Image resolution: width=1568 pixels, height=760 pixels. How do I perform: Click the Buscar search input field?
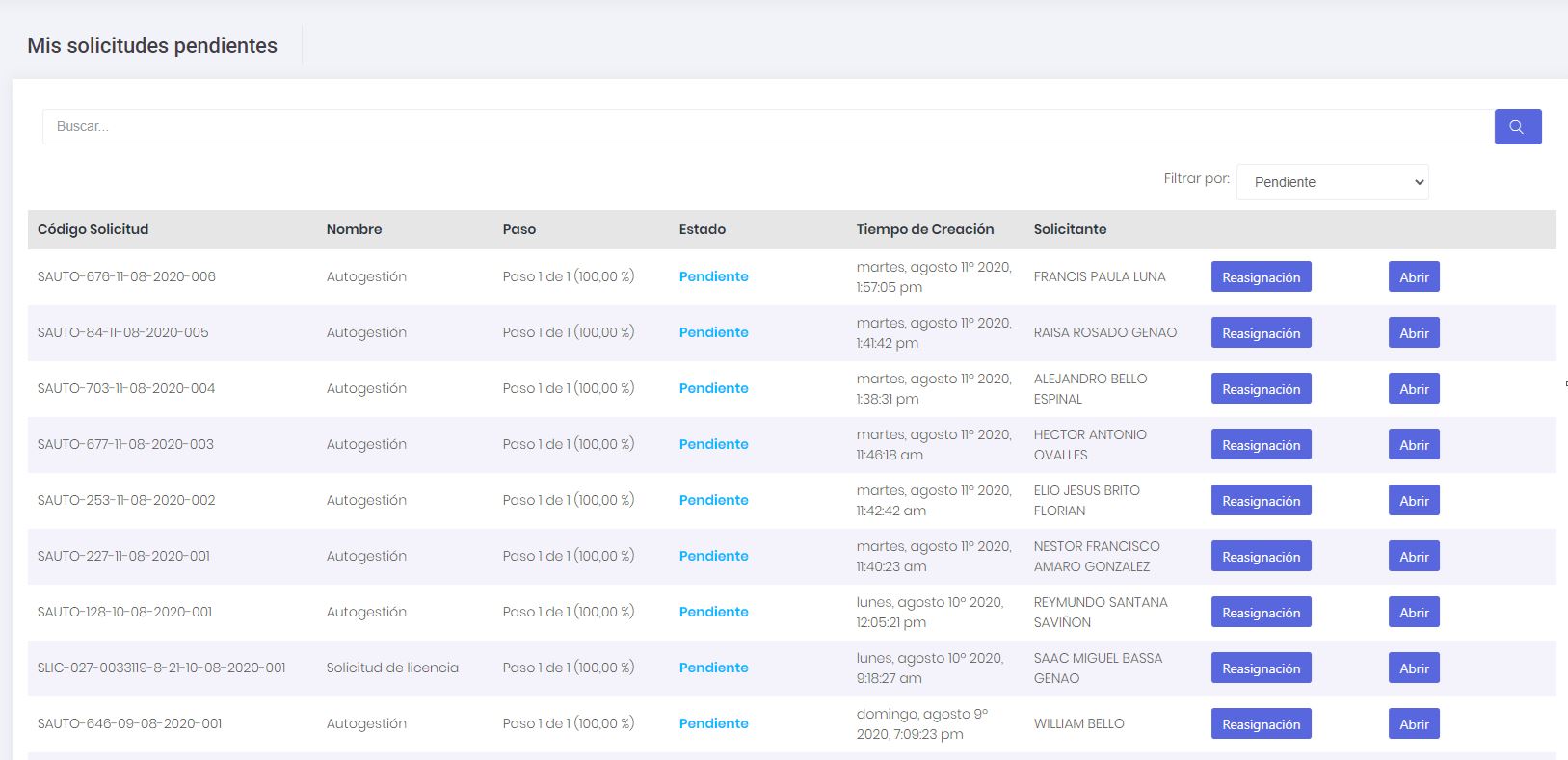tap(767, 127)
